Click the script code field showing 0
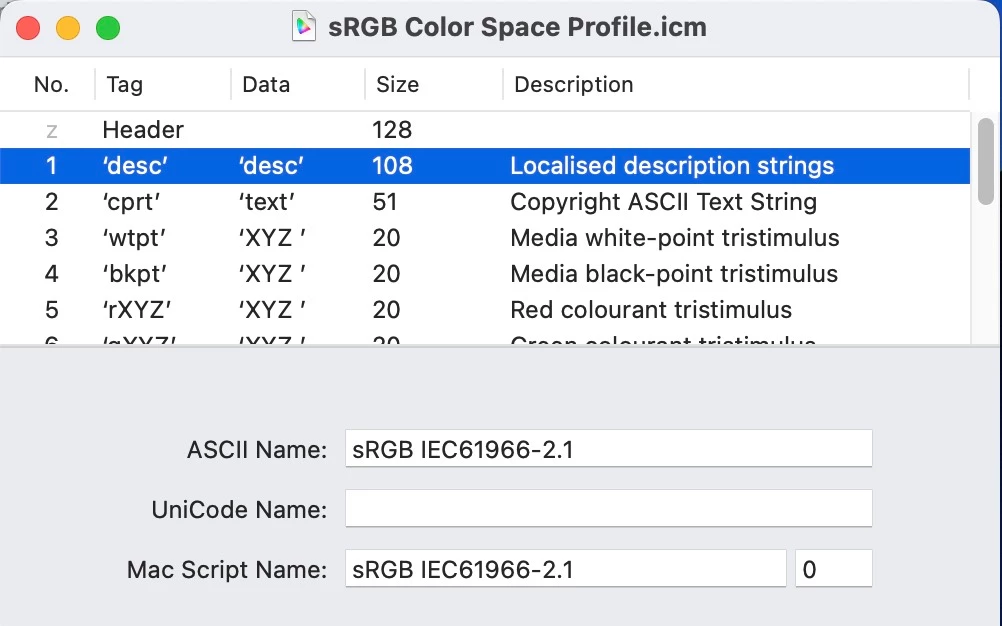The width and height of the screenshot is (1002, 626). [833, 569]
